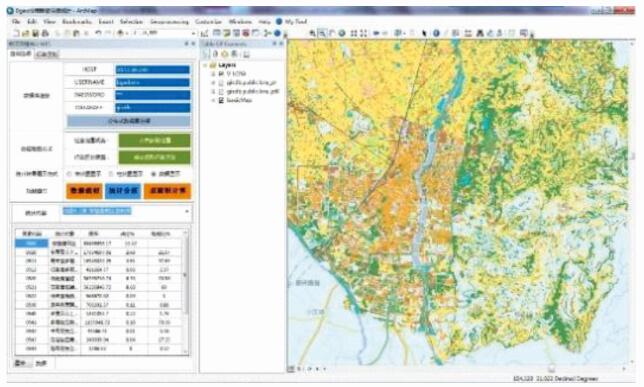Screen dimensions: 644x387
Task: Toggle visibility of the basicMap layer
Action: pyautogui.click(x=221, y=100)
